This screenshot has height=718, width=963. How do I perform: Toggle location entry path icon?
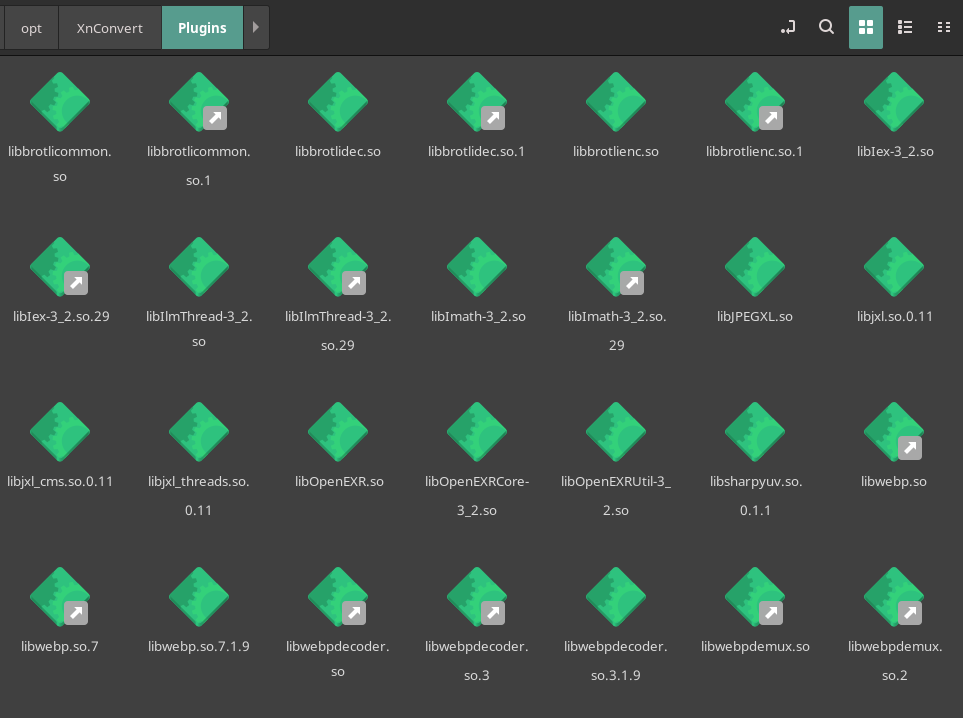tap(788, 28)
